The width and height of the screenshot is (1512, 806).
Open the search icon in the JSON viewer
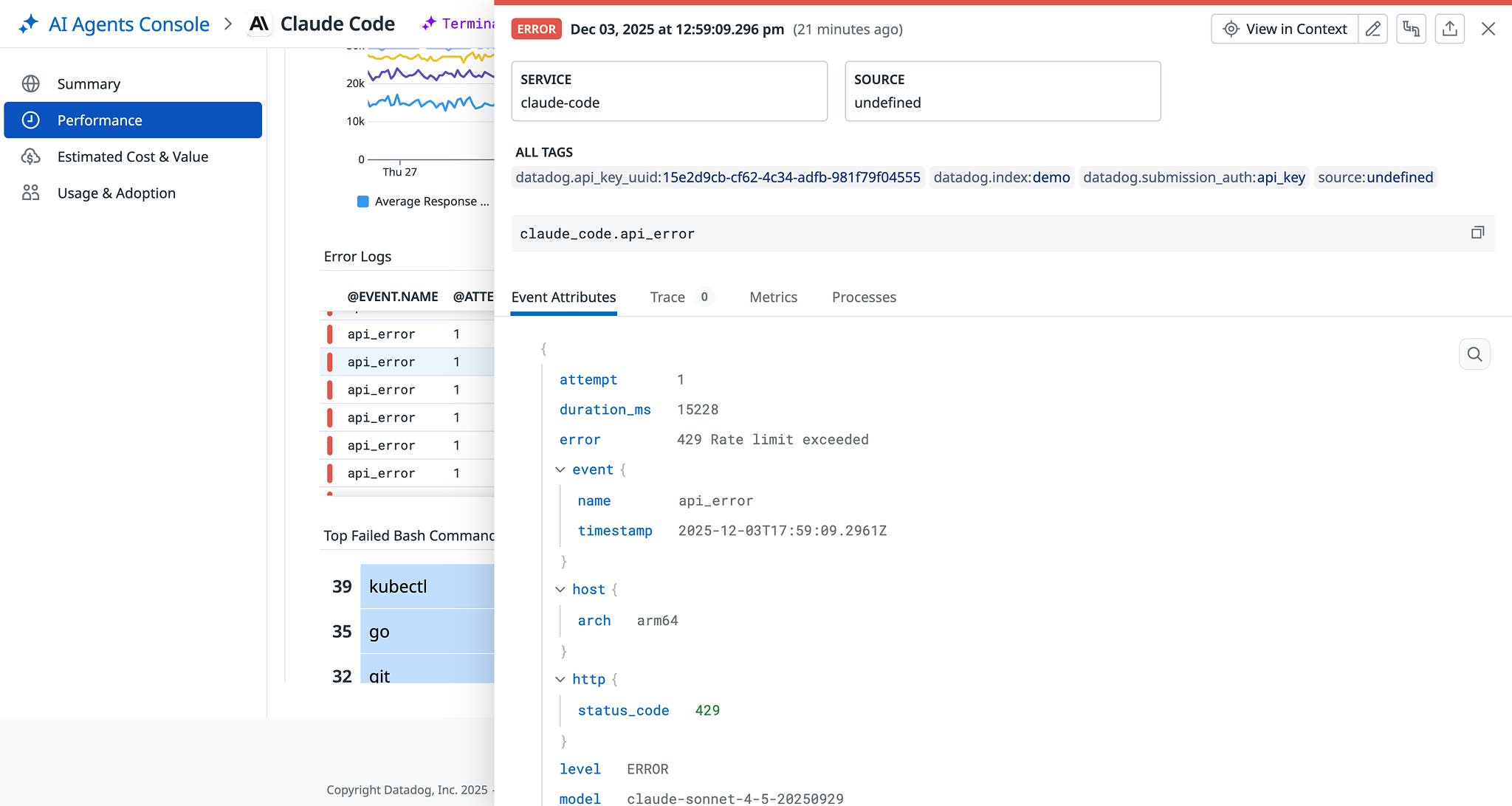pyautogui.click(x=1474, y=354)
